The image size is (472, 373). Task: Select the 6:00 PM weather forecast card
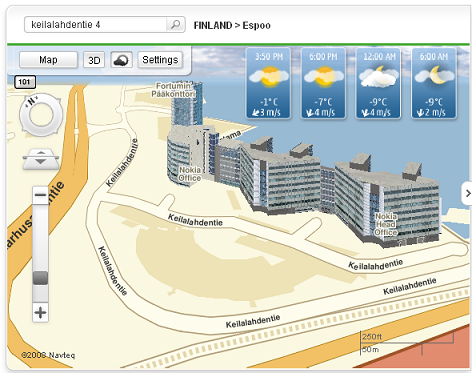[323, 83]
